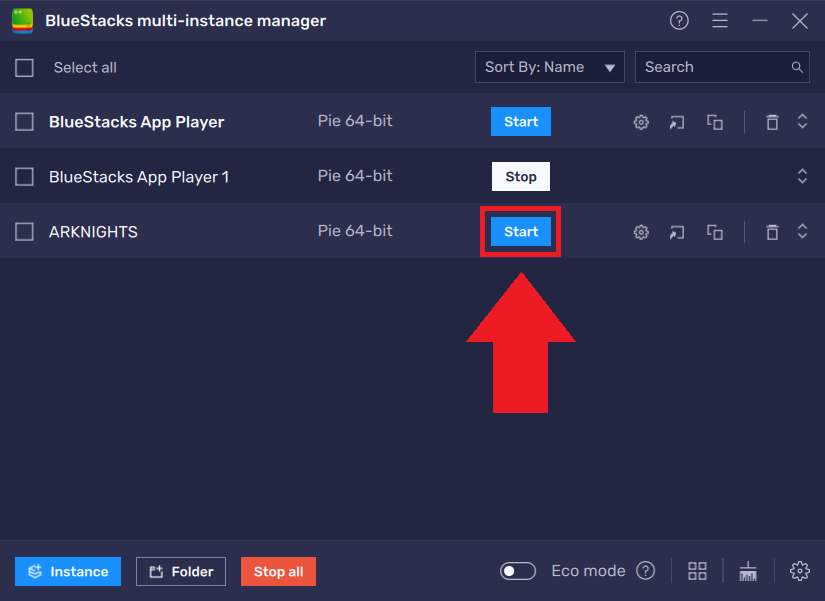Image resolution: width=825 pixels, height=601 pixels.
Task: Duplicate the BlueStacks App Player instance
Action: [714, 121]
